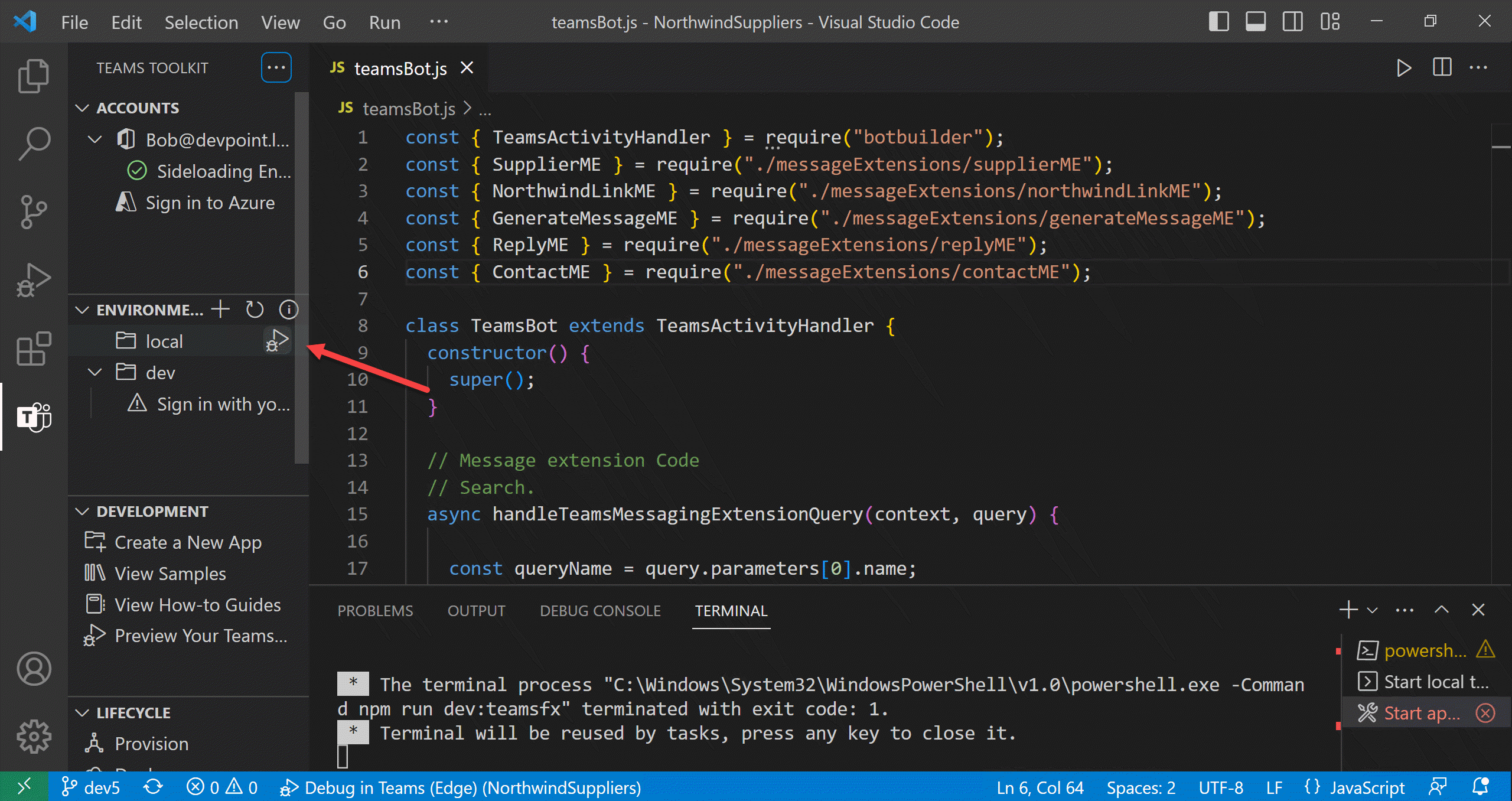This screenshot has height=801, width=1512.
Task: Select the PROBLEMS tab
Action: pos(375,610)
